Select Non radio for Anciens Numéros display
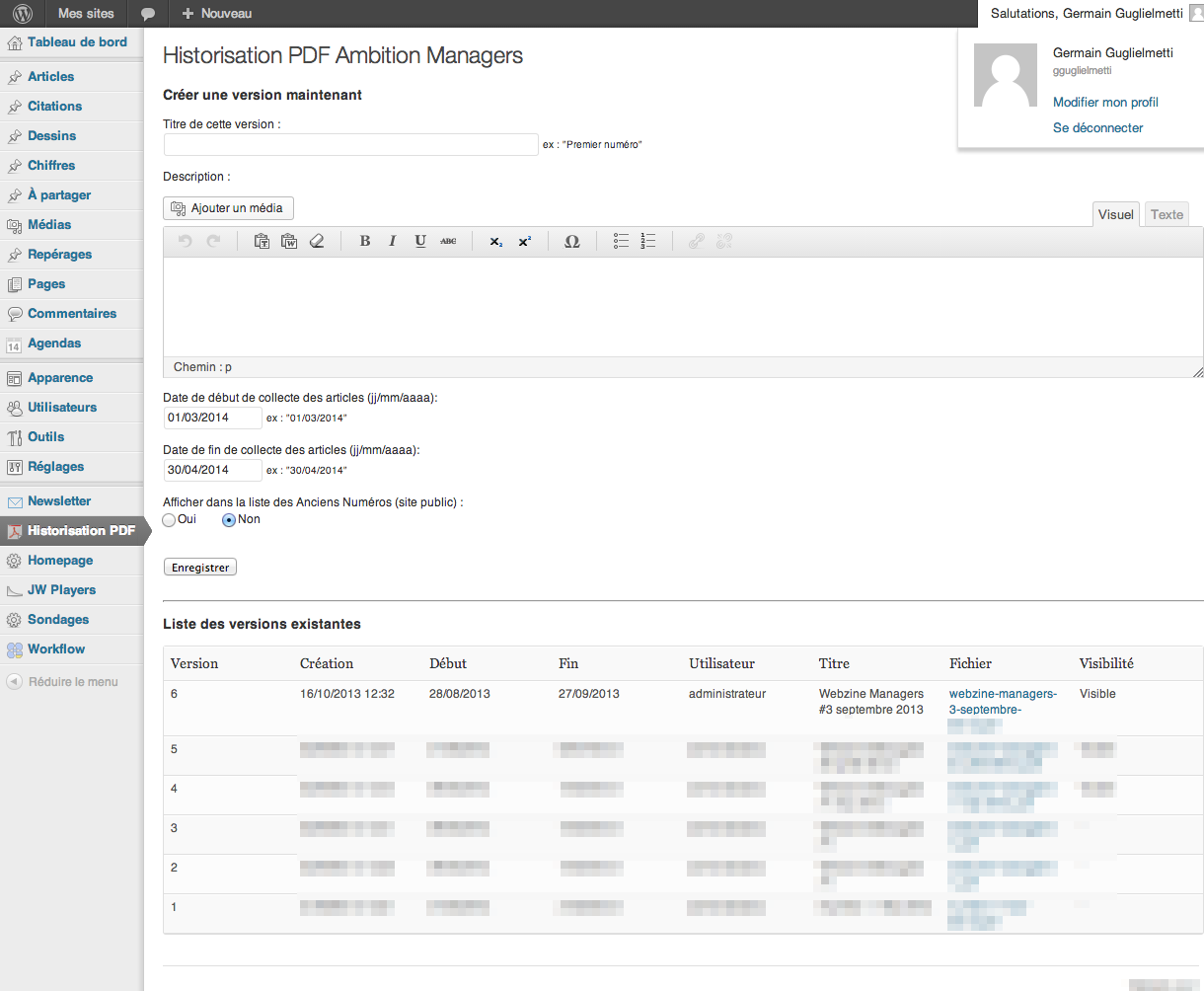Image resolution: width=1204 pixels, height=991 pixels. [x=229, y=520]
